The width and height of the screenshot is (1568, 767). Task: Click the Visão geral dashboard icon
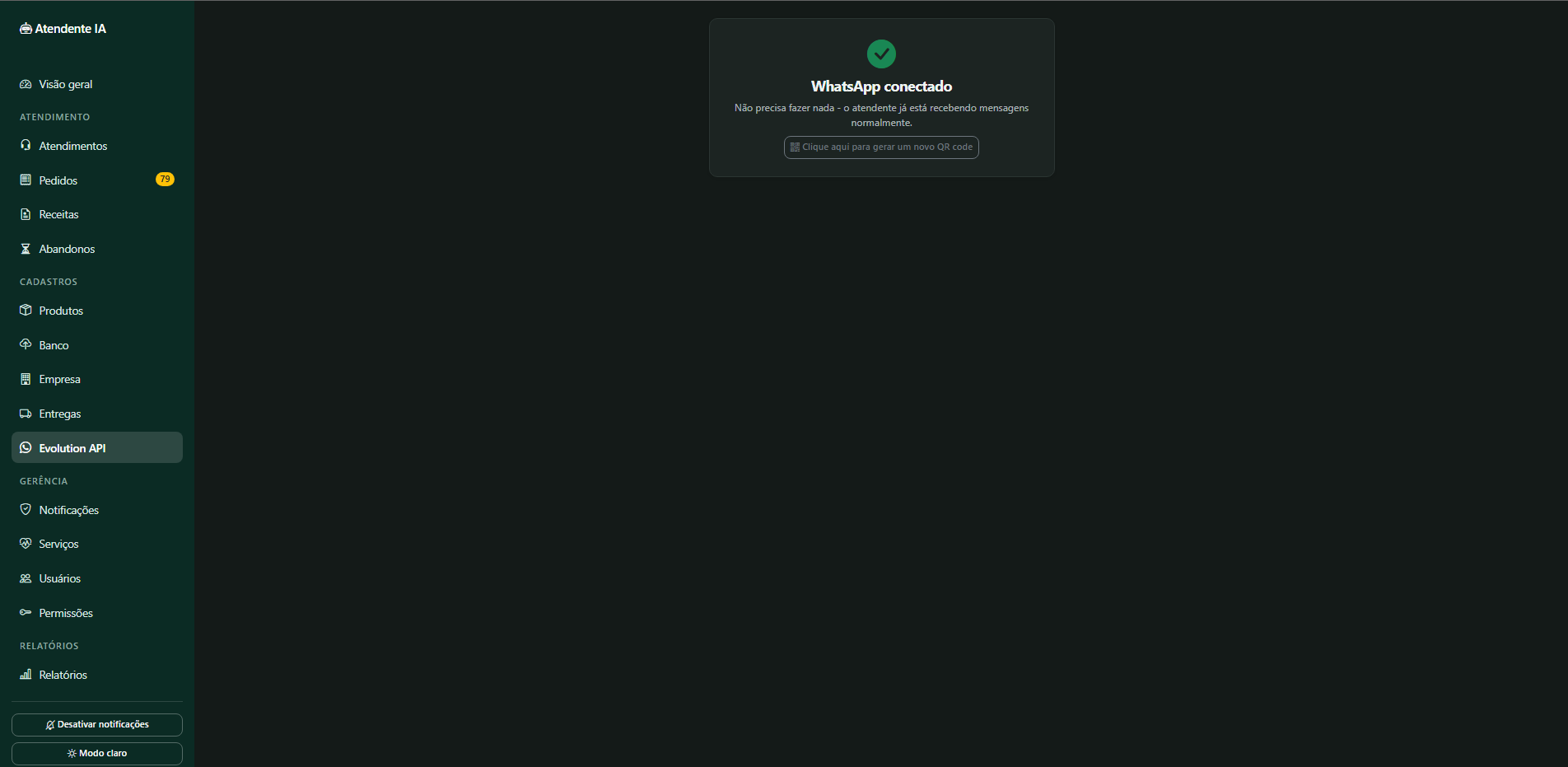pos(26,84)
